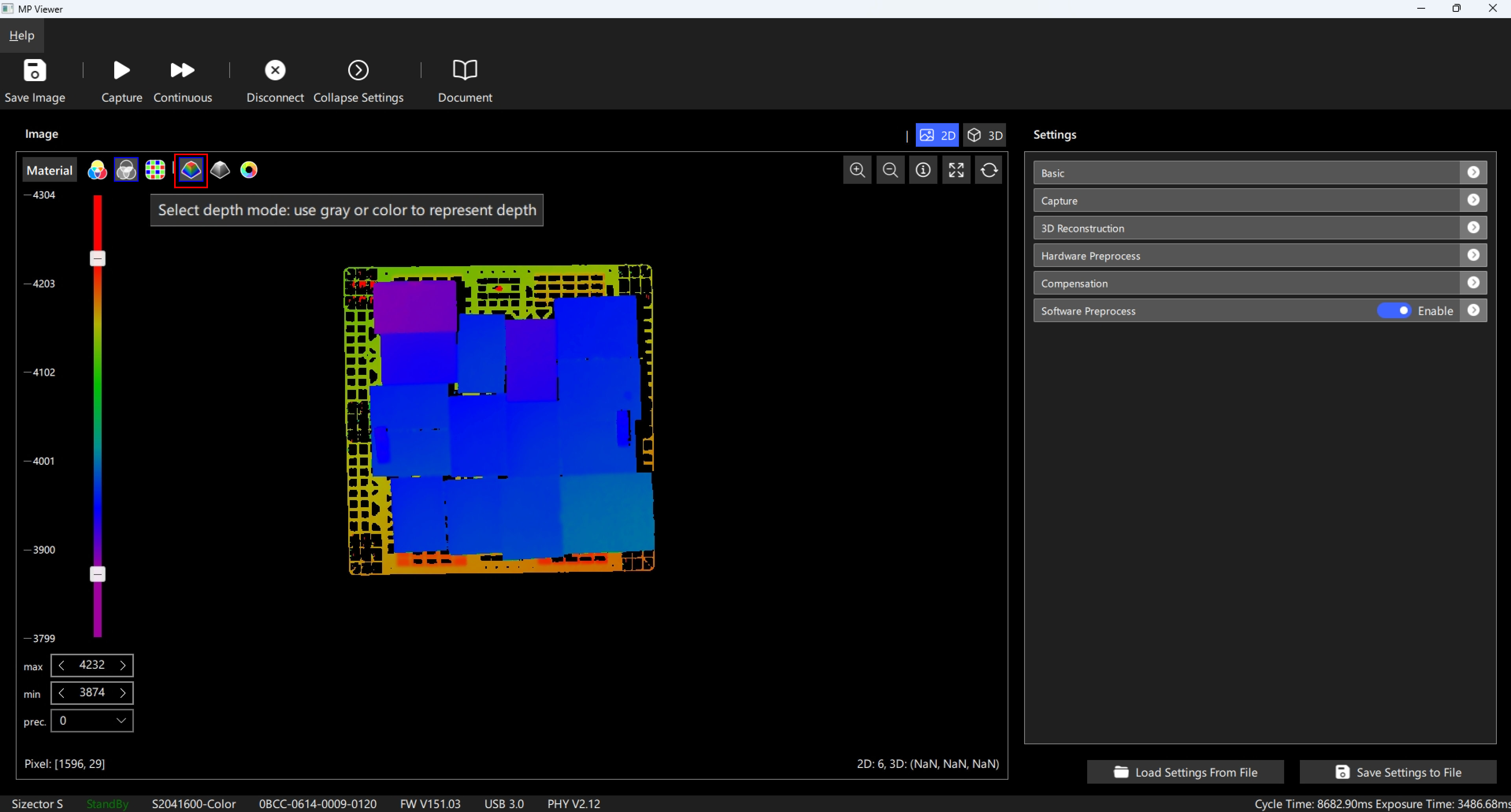Zoom out of the image
This screenshot has width=1511, height=812.
tap(890, 170)
